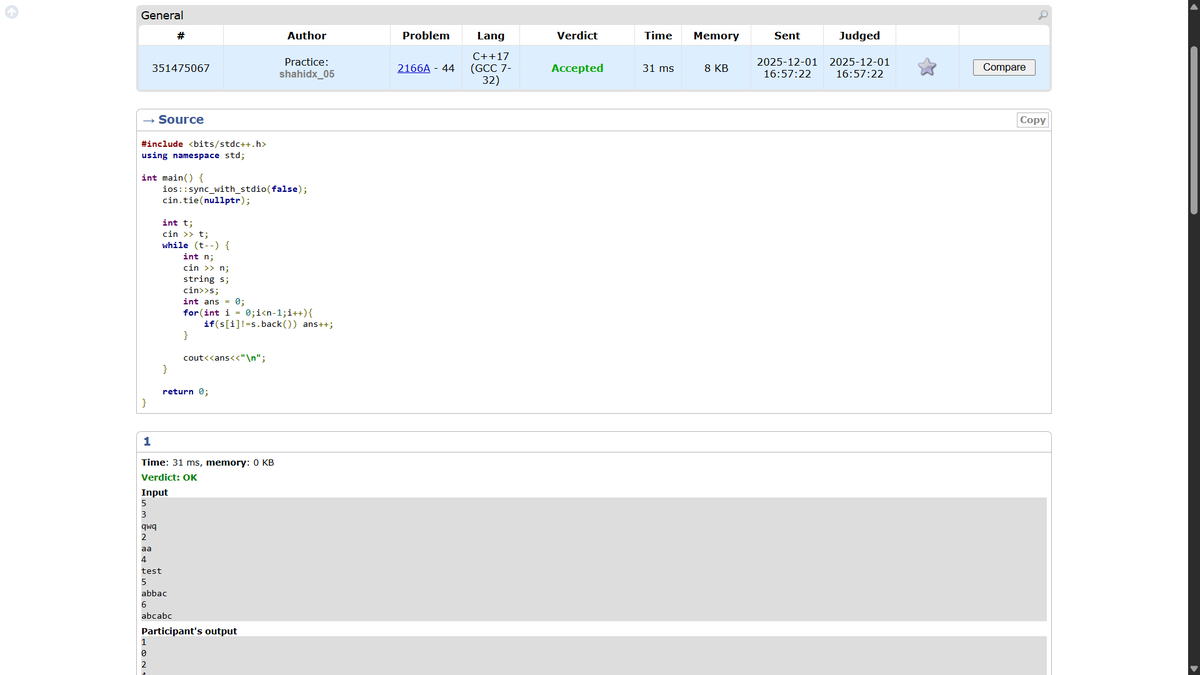Click the 'Verdict: OK' text in test 1

[x=169, y=477]
